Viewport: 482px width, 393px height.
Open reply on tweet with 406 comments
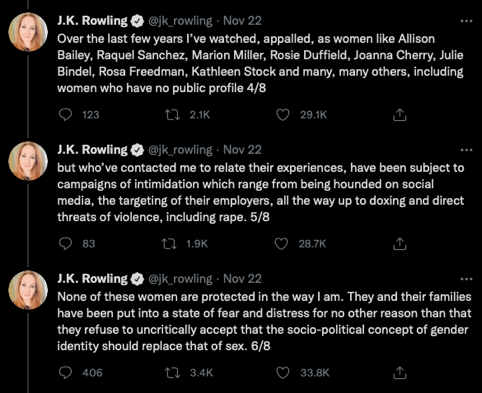pos(65,373)
